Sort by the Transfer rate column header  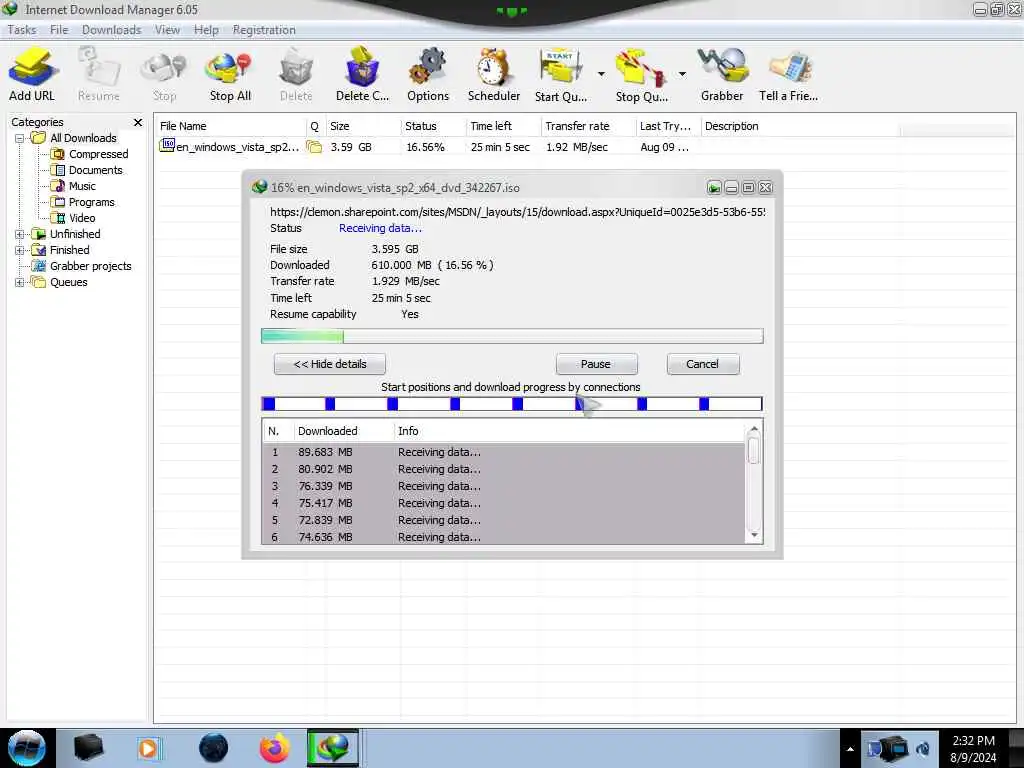pyautogui.click(x=588, y=126)
